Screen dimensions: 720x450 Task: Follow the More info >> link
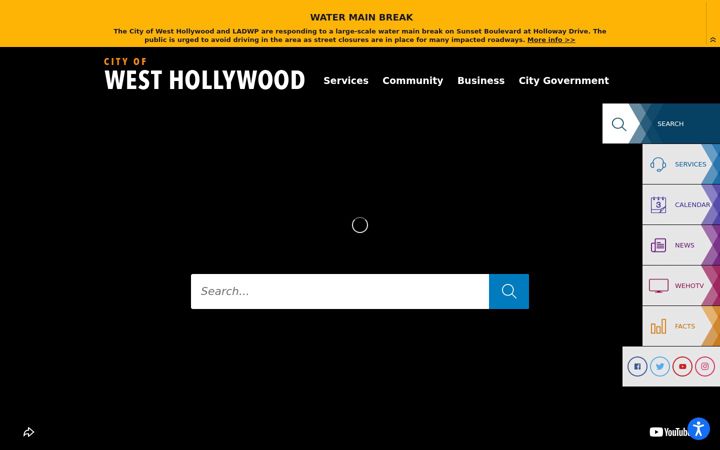tap(551, 39)
